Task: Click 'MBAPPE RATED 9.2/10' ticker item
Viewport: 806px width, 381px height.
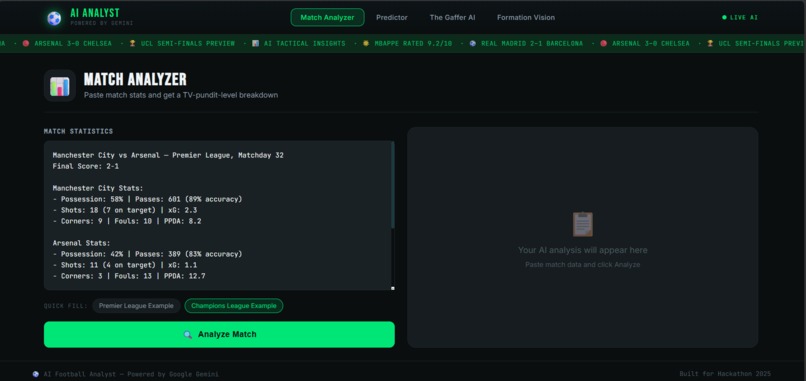Action: point(413,44)
